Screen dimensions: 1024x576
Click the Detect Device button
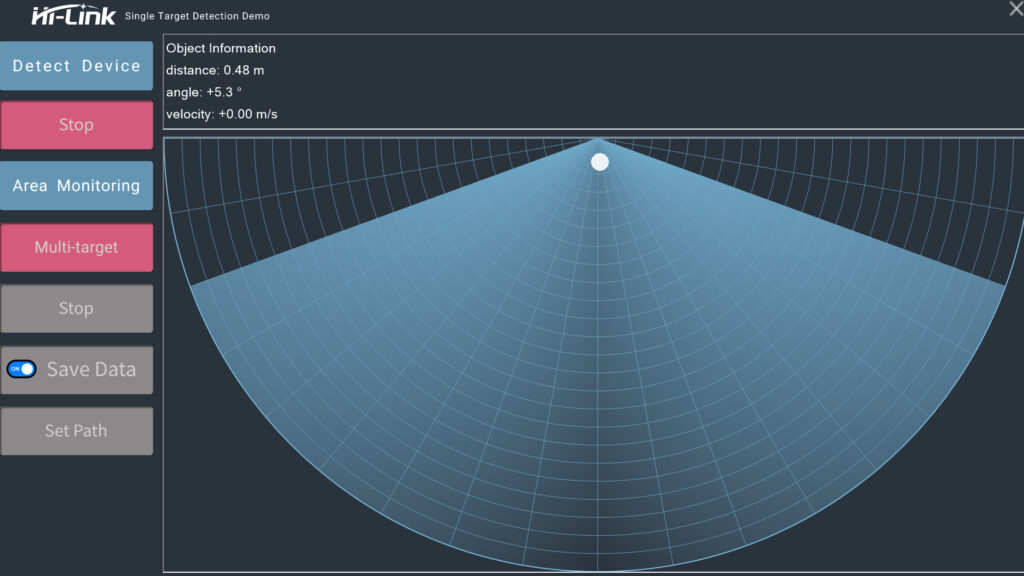click(76, 66)
